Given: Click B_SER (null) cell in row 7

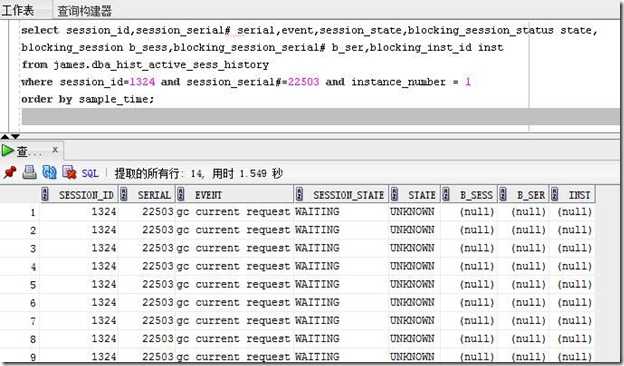Looking at the screenshot, I should (x=524, y=321).
